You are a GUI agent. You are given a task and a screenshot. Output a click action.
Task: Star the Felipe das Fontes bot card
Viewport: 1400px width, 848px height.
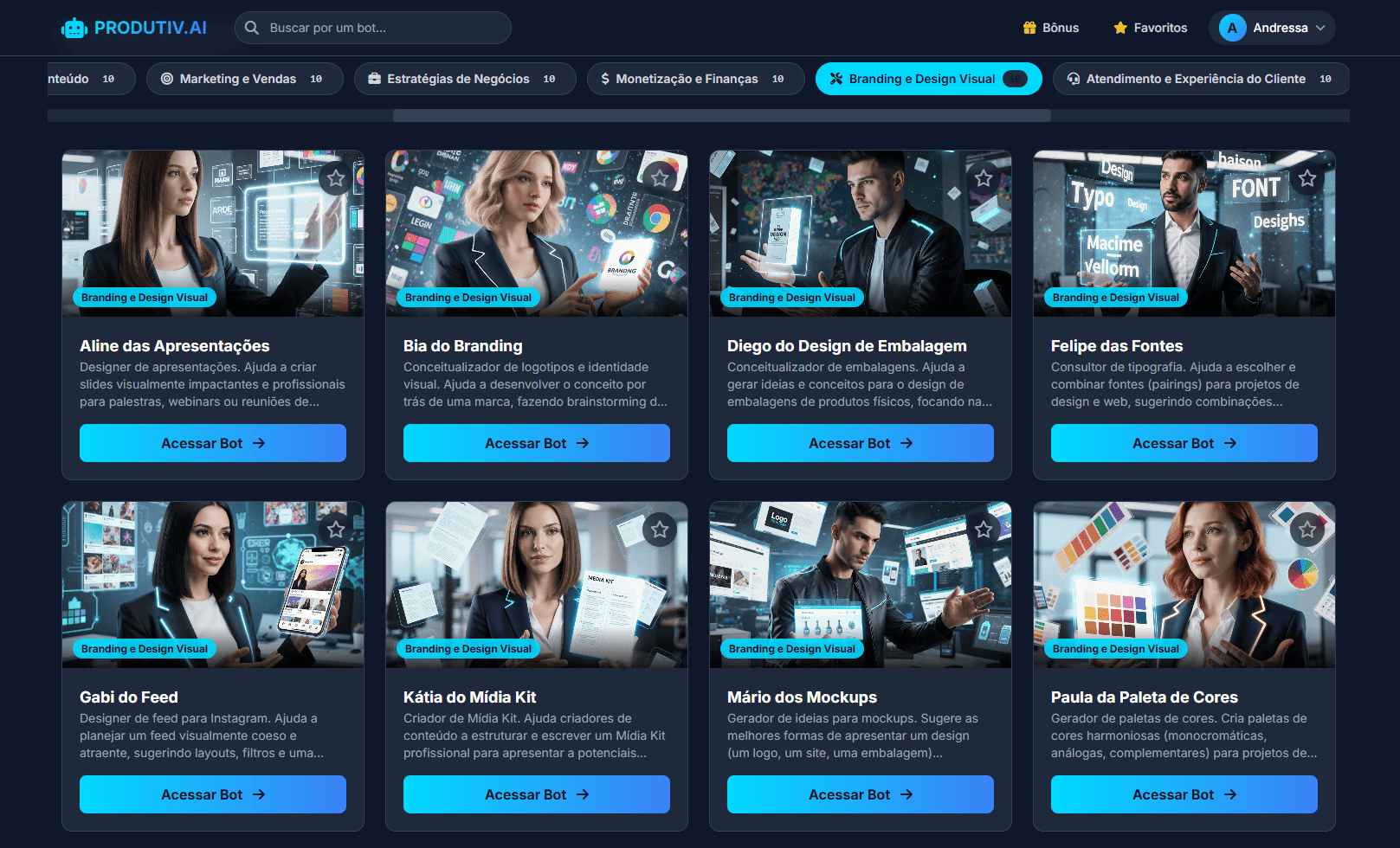tap(1307, 178)
